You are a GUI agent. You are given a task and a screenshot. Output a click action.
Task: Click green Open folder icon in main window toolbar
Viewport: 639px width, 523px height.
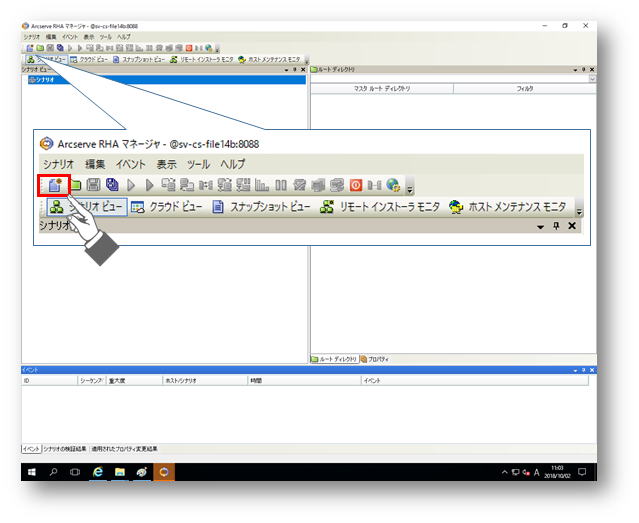tap(40, 48)
